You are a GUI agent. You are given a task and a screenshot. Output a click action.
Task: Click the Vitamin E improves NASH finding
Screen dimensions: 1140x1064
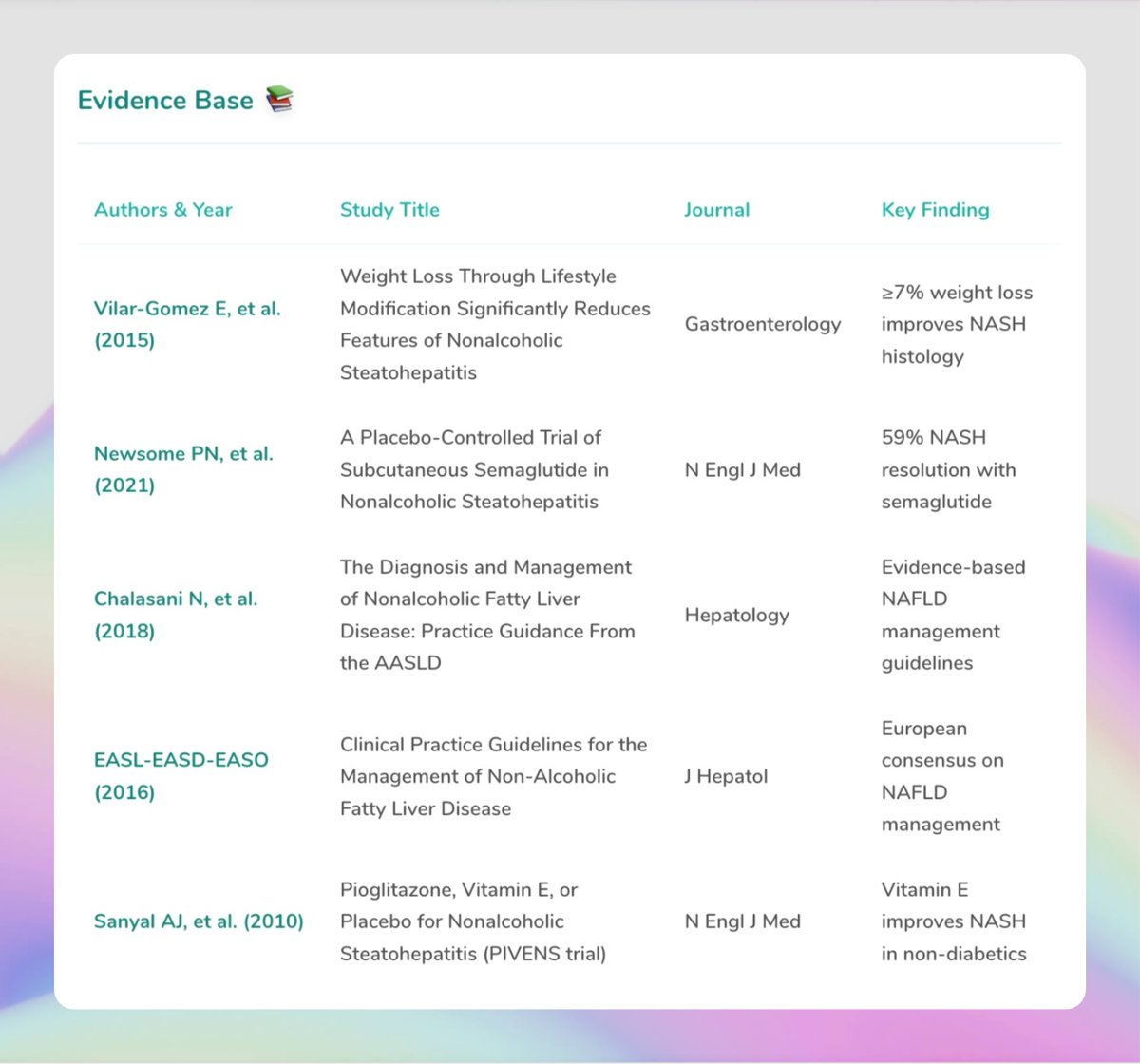coord(953,921)
